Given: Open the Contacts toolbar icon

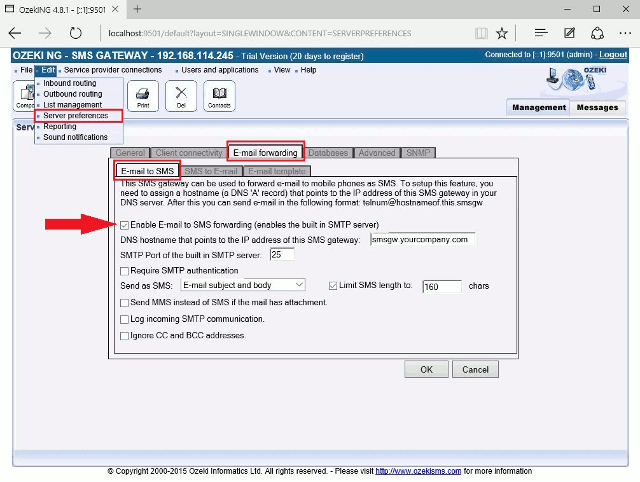Looking at the screenshot, I should coord(219,96).
